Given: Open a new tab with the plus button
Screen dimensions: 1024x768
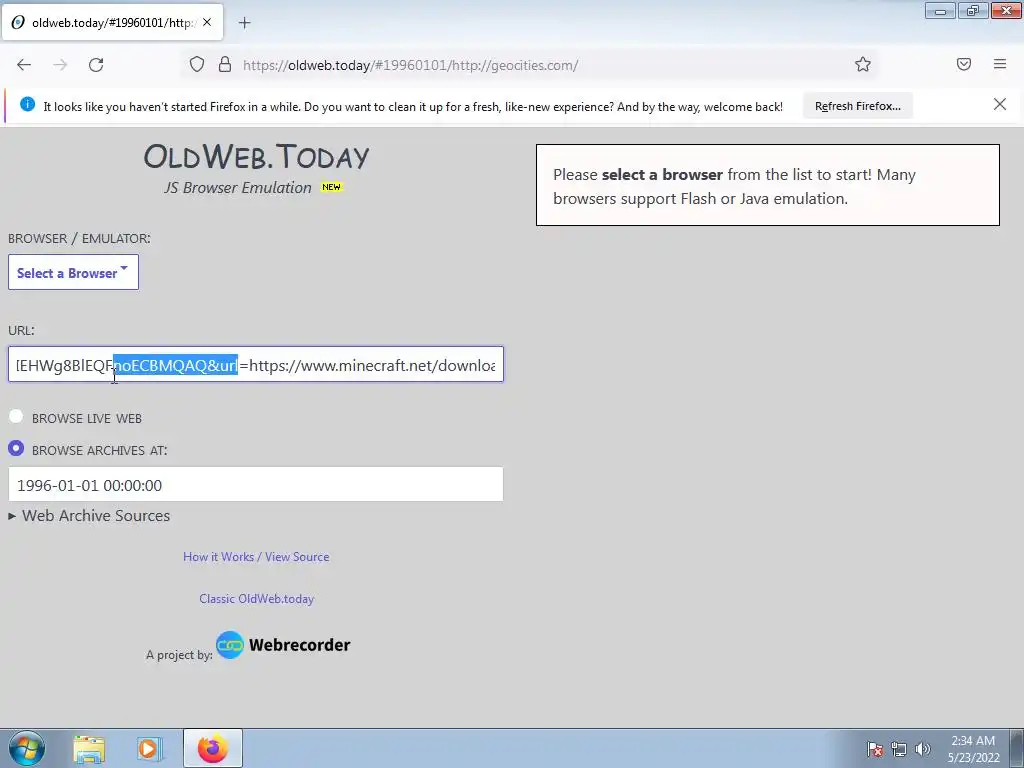Looking at the screenshot, I should pyautogui.click(x=244, y=23).
